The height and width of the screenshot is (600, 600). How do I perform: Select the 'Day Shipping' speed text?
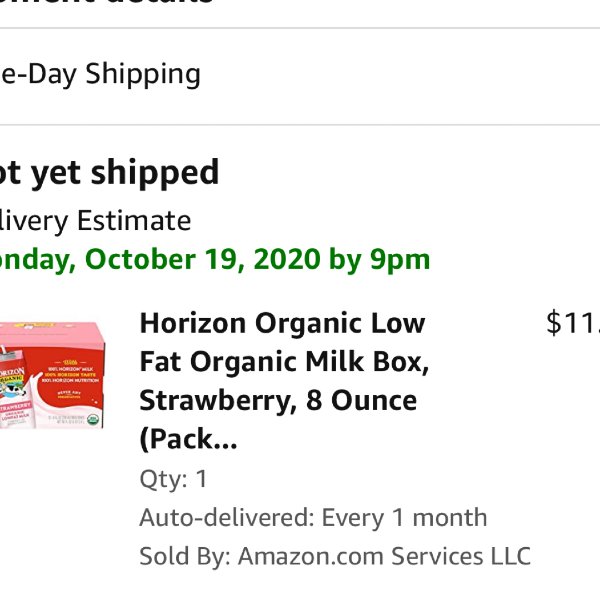click(x=114, y=75)
